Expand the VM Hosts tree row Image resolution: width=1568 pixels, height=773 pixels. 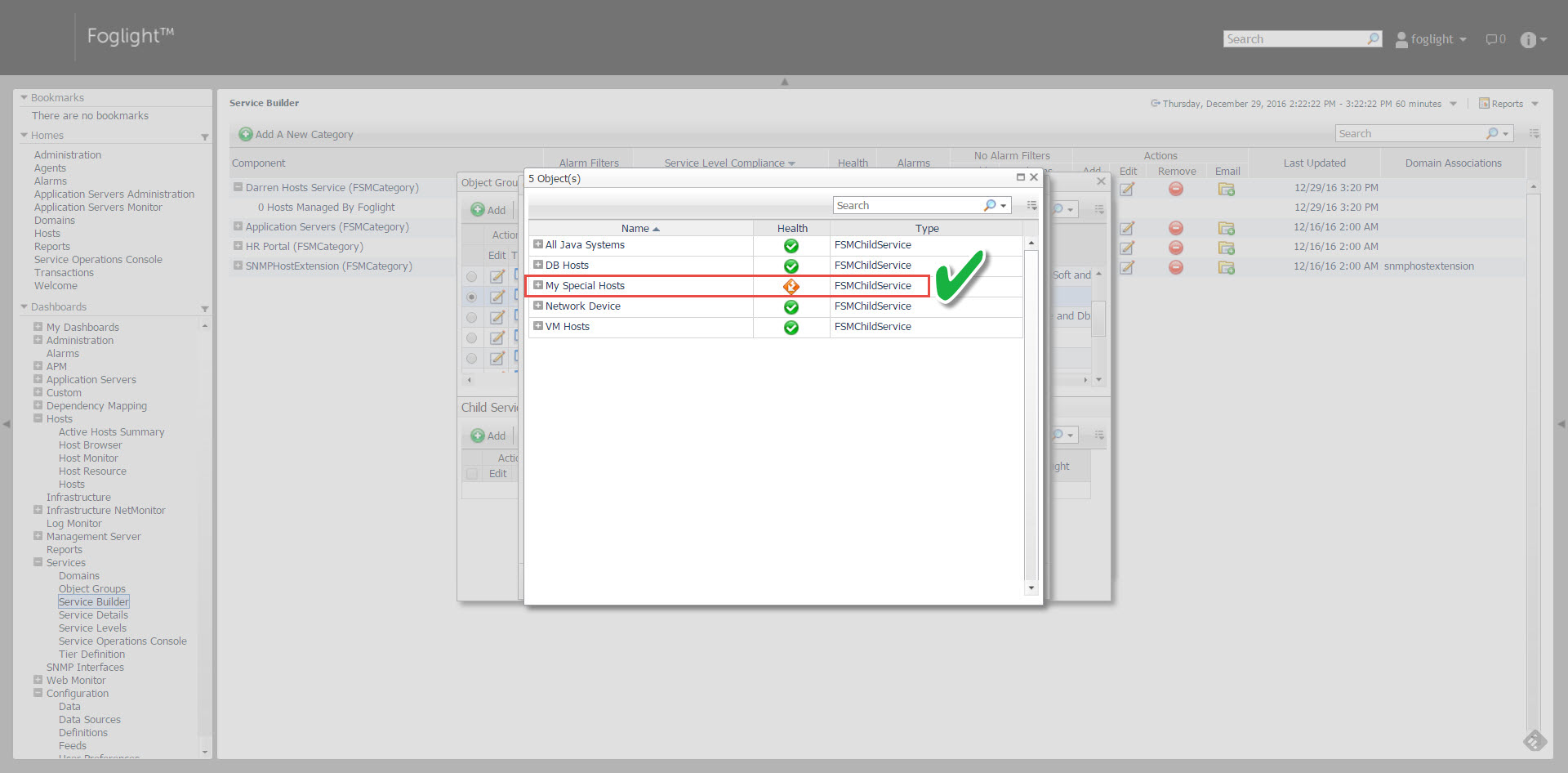538,326
